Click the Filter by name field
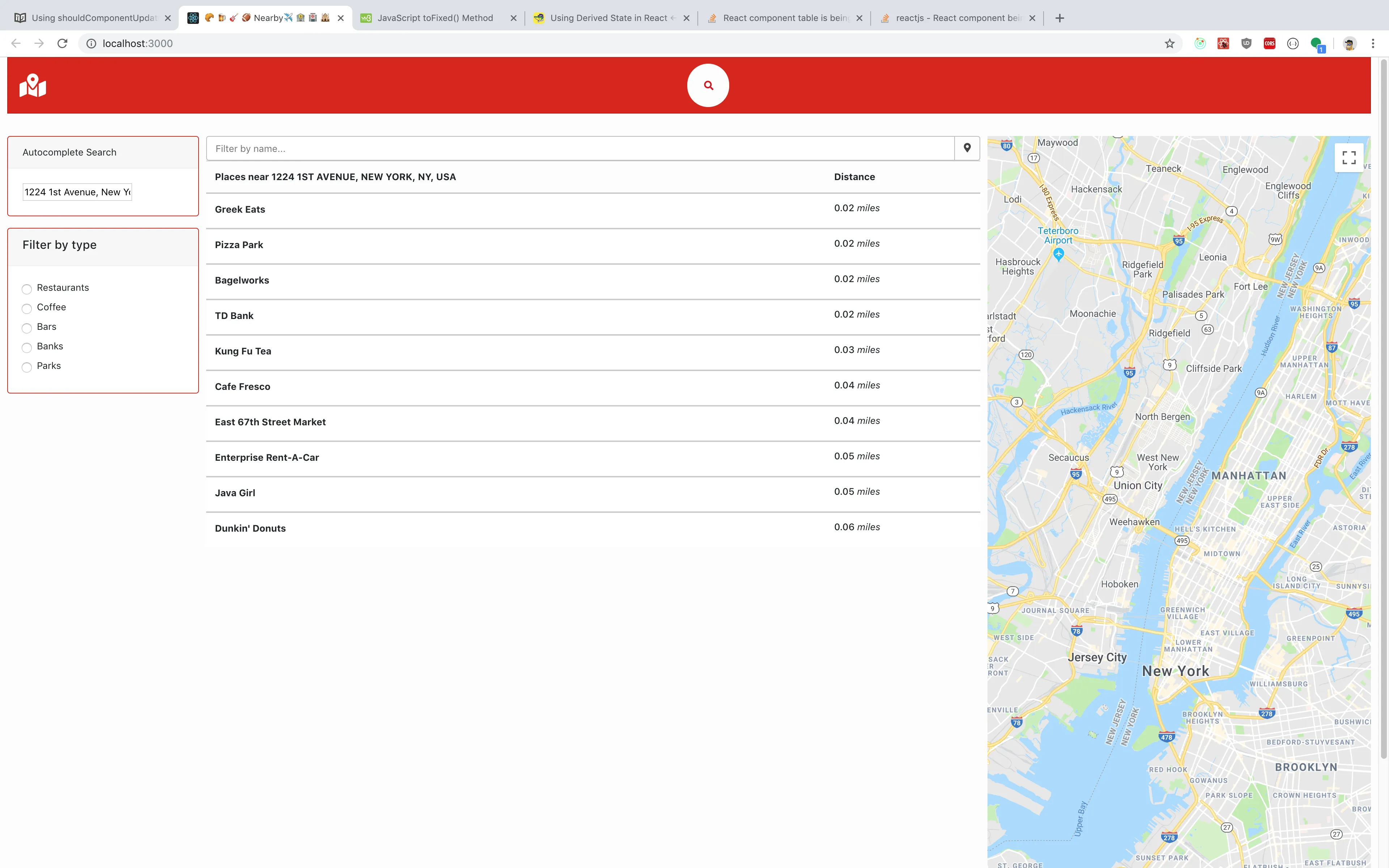 tap(580, 149)
